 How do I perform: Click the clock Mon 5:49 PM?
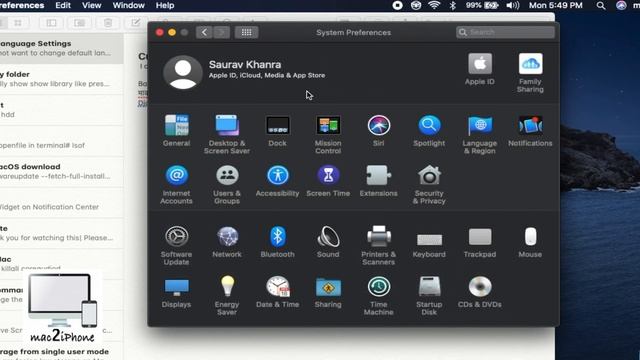(556, 5)
